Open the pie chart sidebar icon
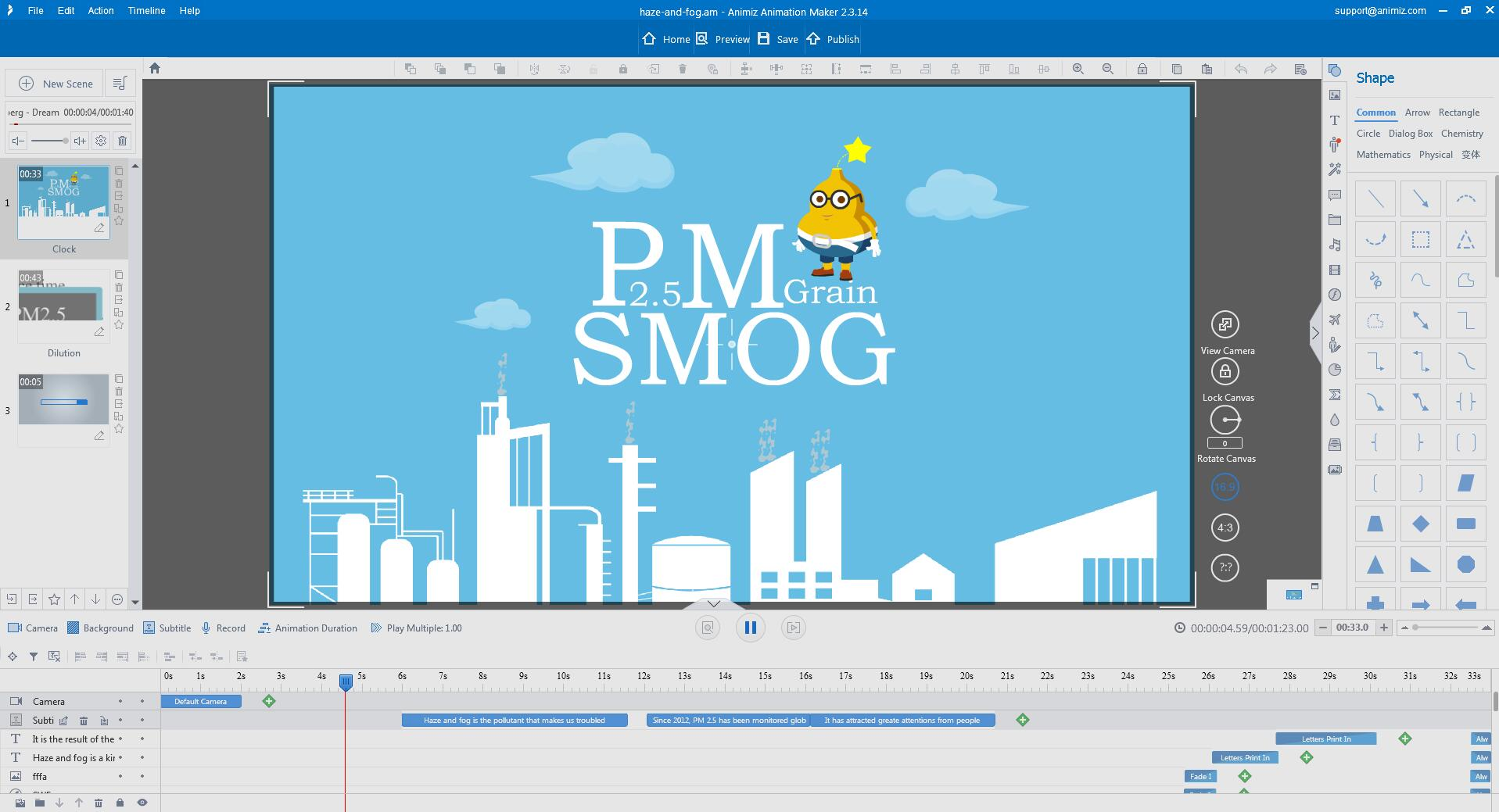Screen dimensions: 1499x812 1335,370
